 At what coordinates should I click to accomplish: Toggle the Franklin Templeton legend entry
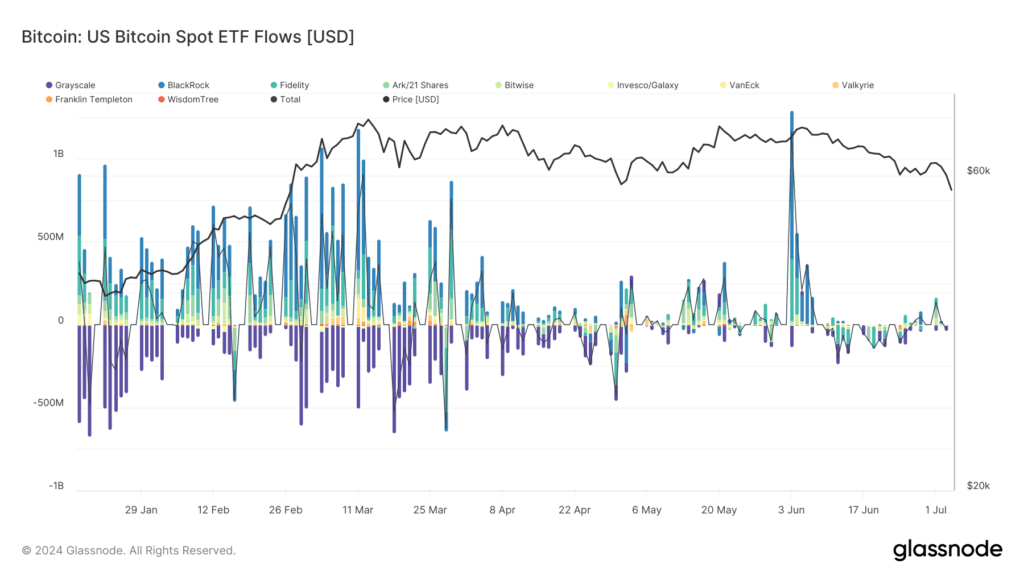pyautogui.click(x=89, y=99)
